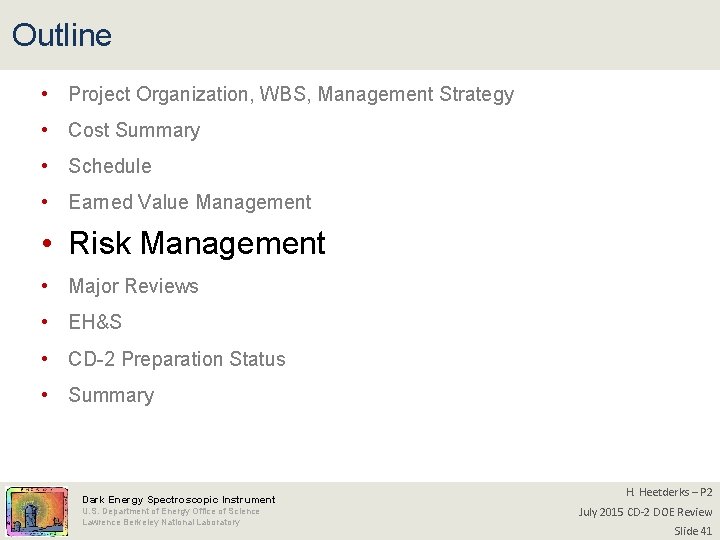Open the Earned Value Management item

pyautogui.click(x=190, y=203)
